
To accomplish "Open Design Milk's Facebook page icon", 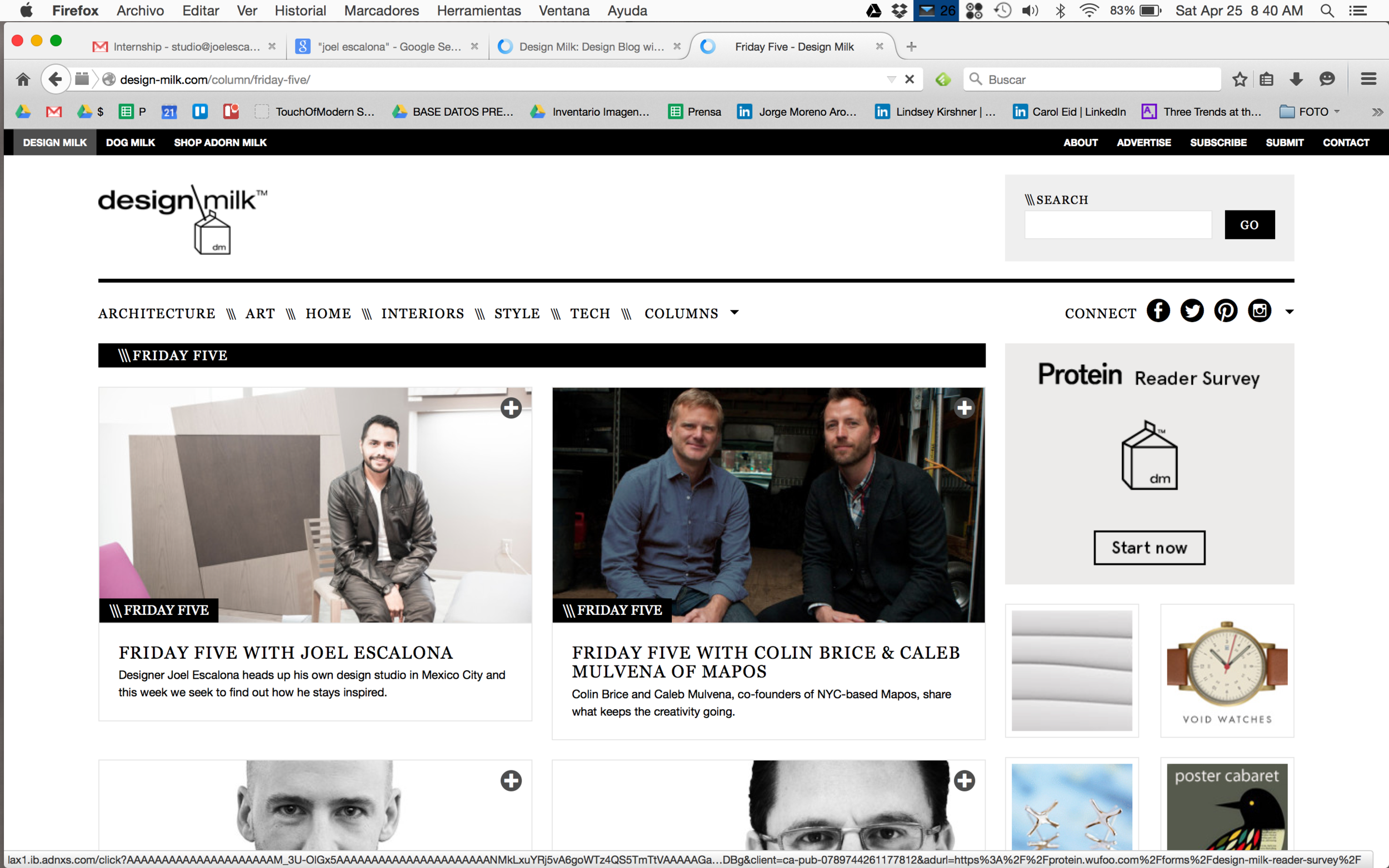I will 1158,311.
